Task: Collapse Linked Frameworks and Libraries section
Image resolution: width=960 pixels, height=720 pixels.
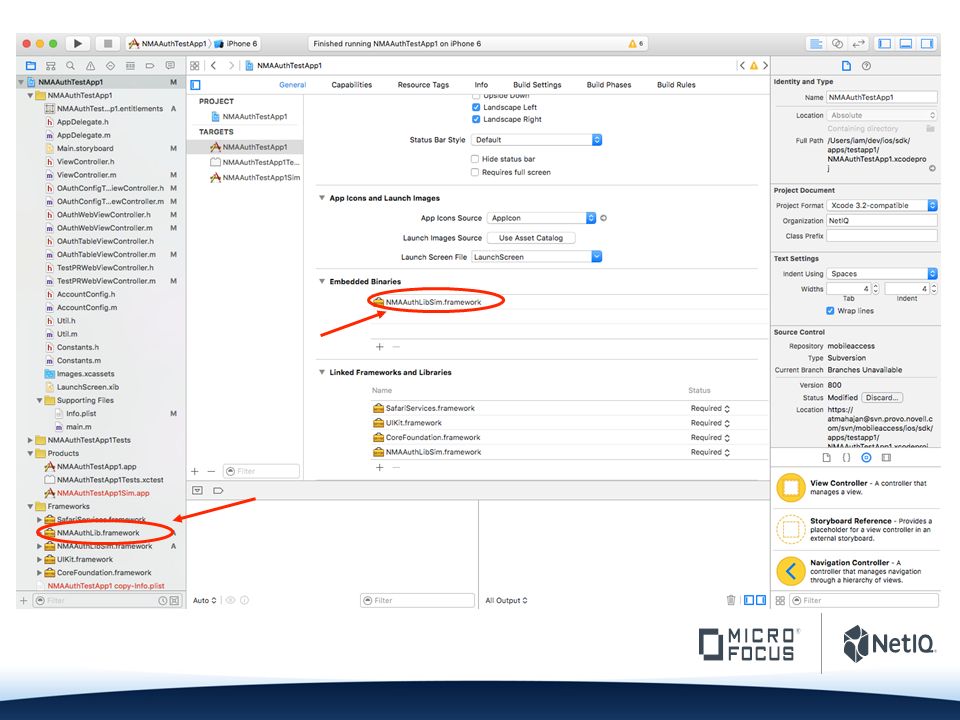Action: (x=321, y=372)
